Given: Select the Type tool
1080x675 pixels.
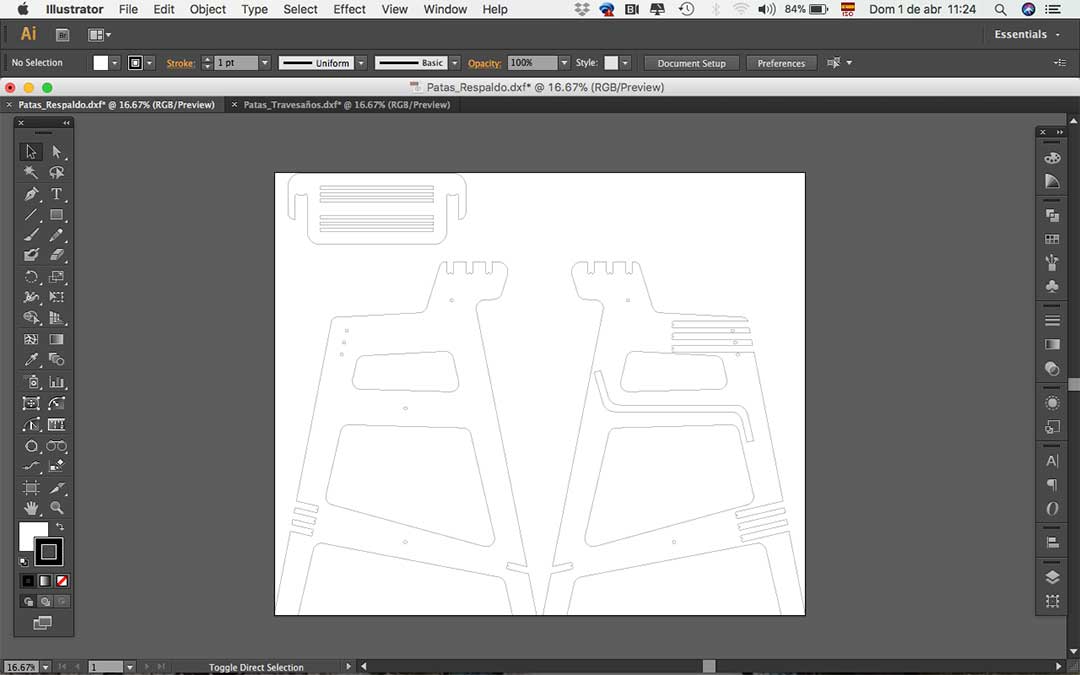Looking at the screenshot, I should 56,194.
